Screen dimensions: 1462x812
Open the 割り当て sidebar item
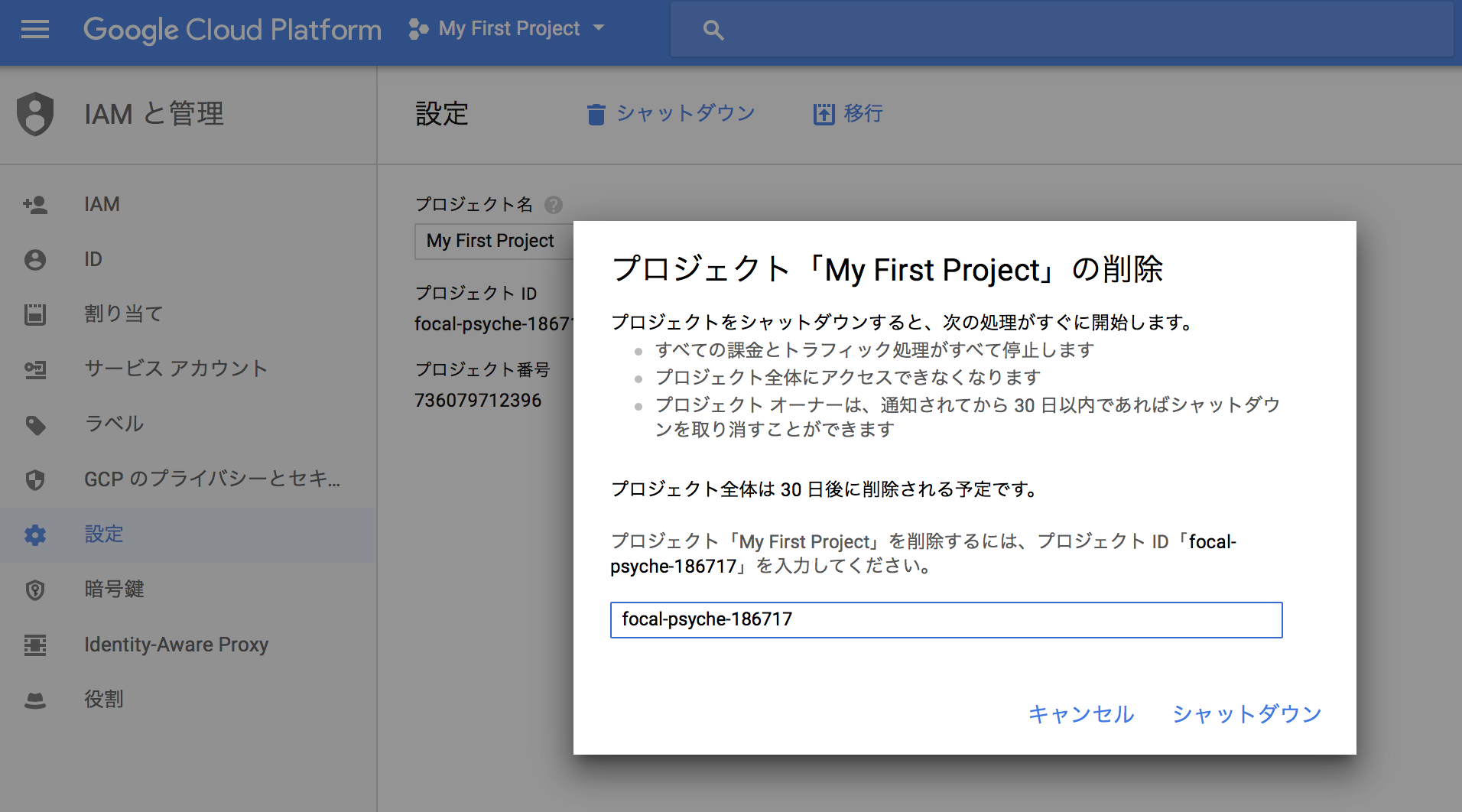188,314
